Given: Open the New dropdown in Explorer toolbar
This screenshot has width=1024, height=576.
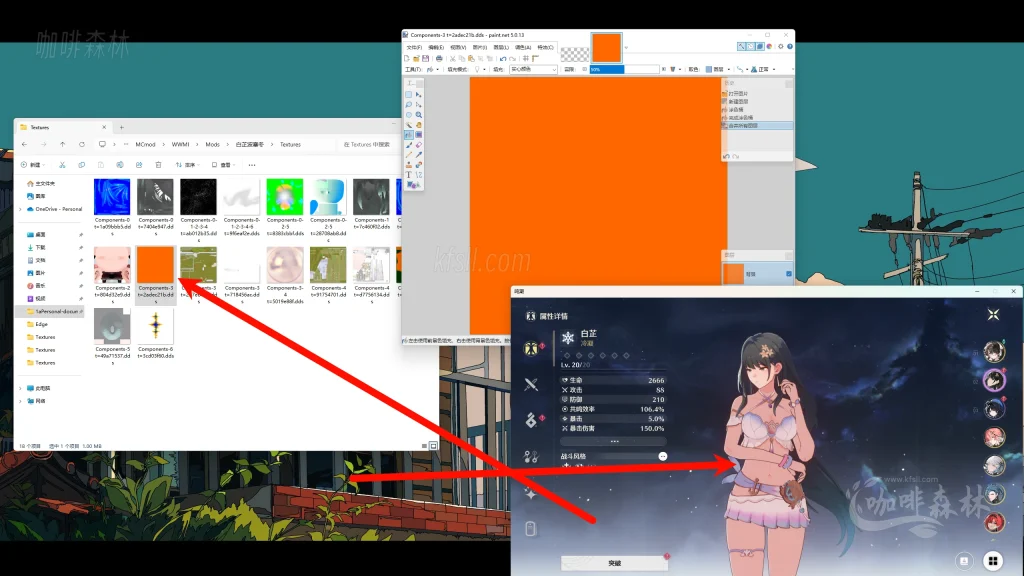Looking at the screenshot, I should [33, 165].
